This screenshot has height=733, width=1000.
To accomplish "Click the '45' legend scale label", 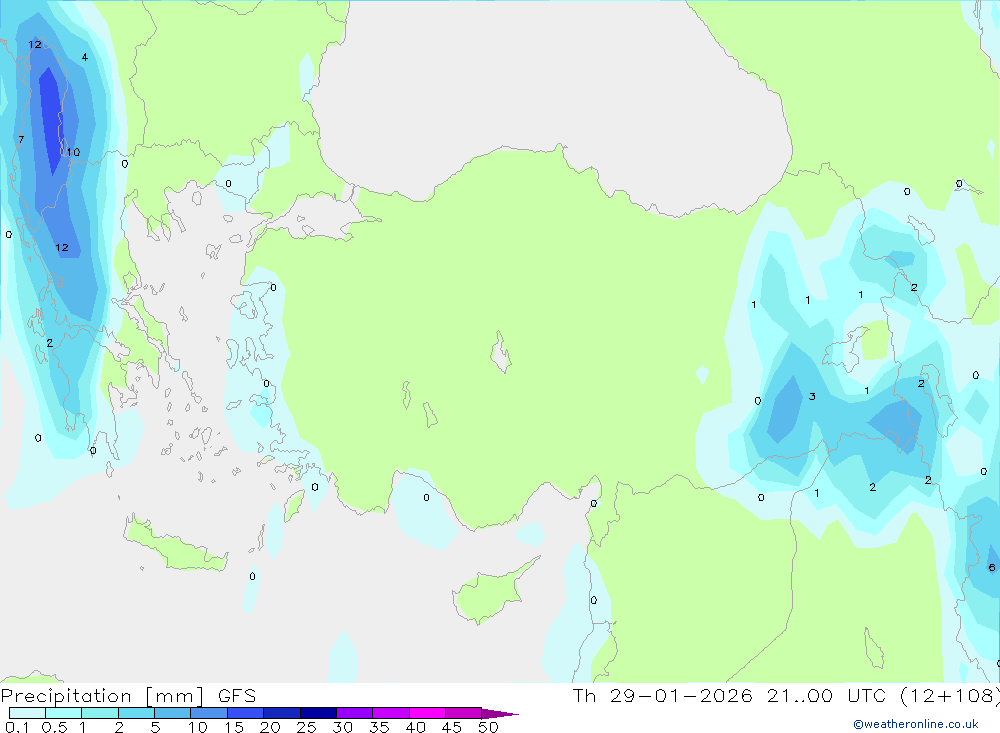I will (x=452, y=727).
